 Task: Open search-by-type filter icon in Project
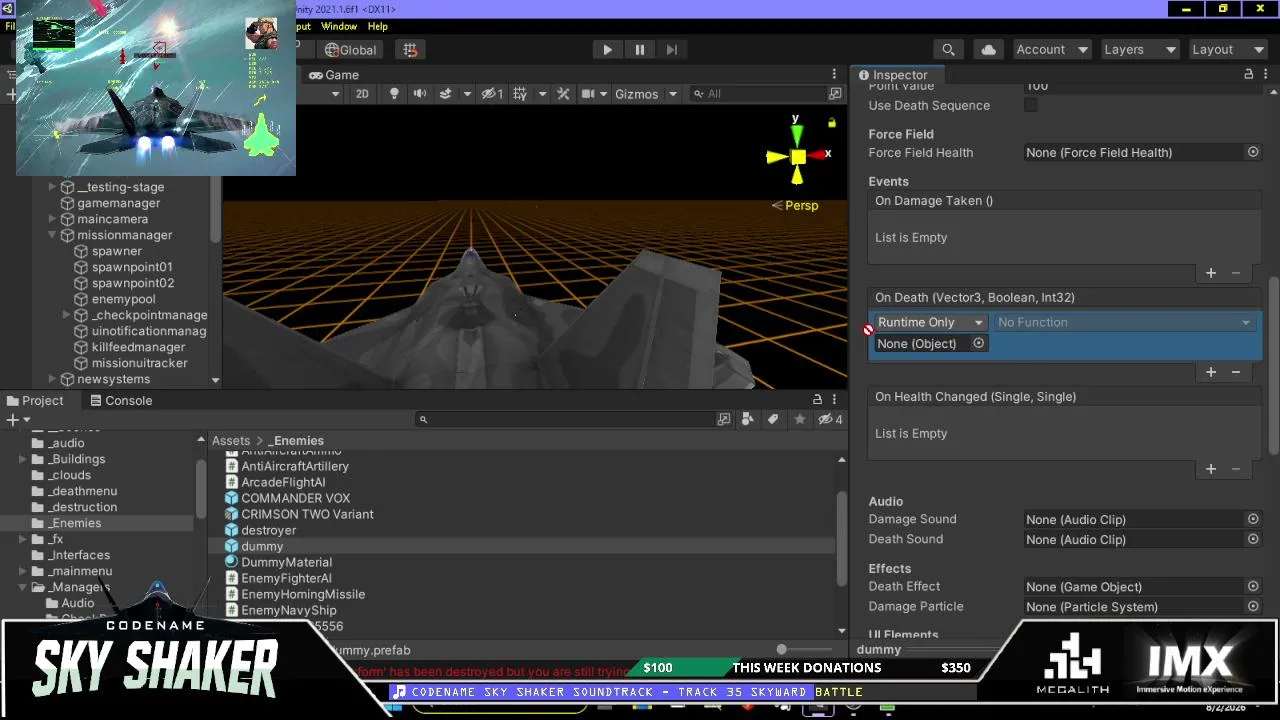click(x=747, y=420)
